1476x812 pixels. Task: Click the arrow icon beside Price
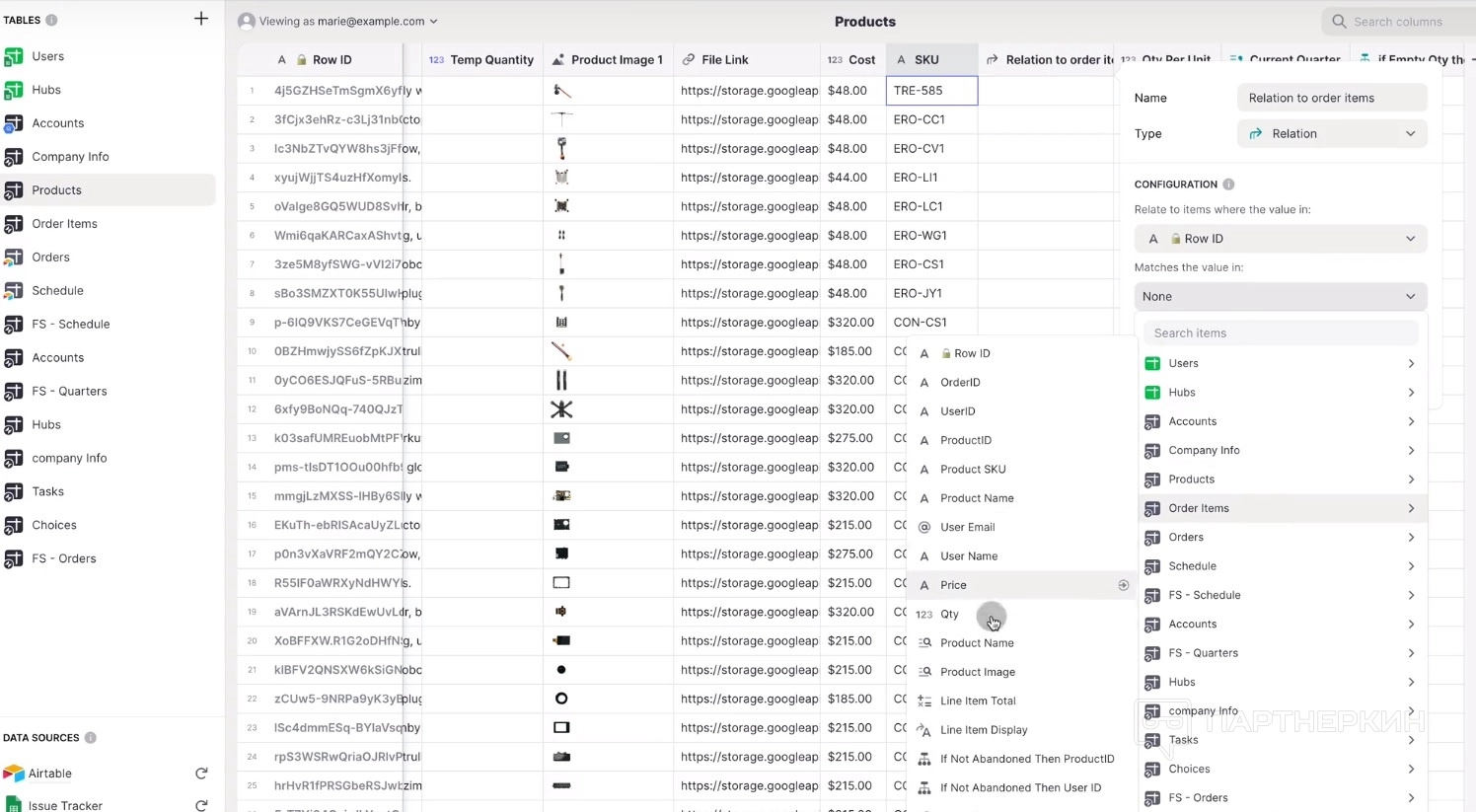point(1123,585)
